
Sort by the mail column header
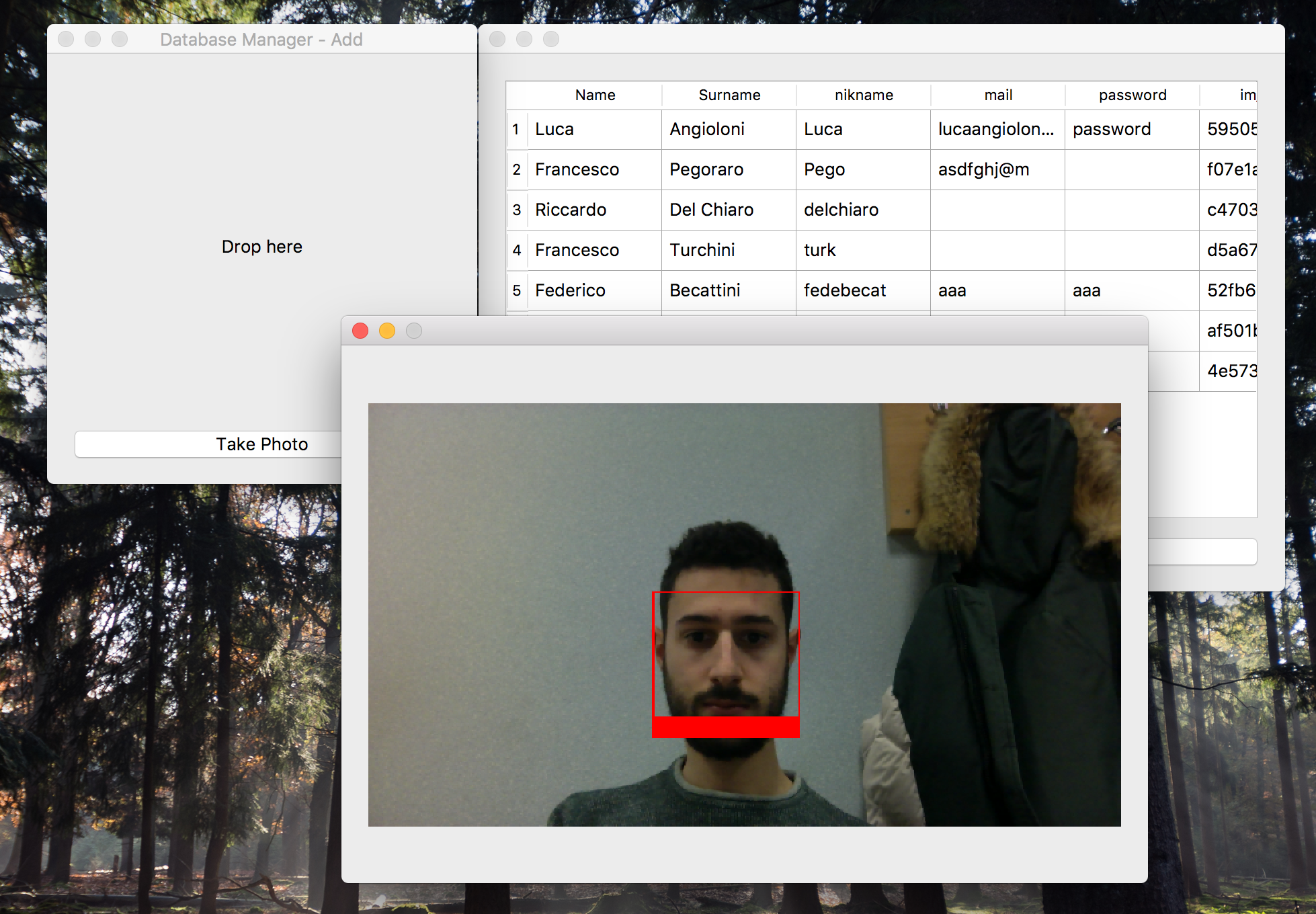click(998, 95)
